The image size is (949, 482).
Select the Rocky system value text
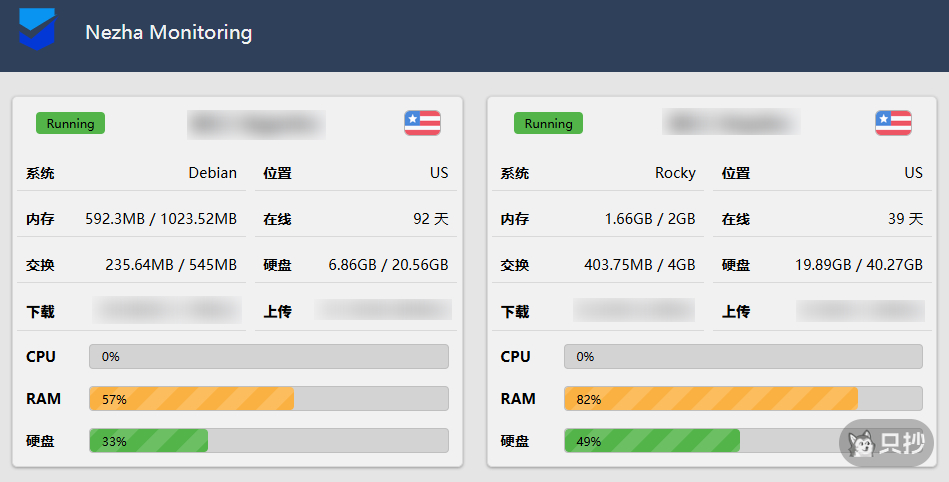675,173
